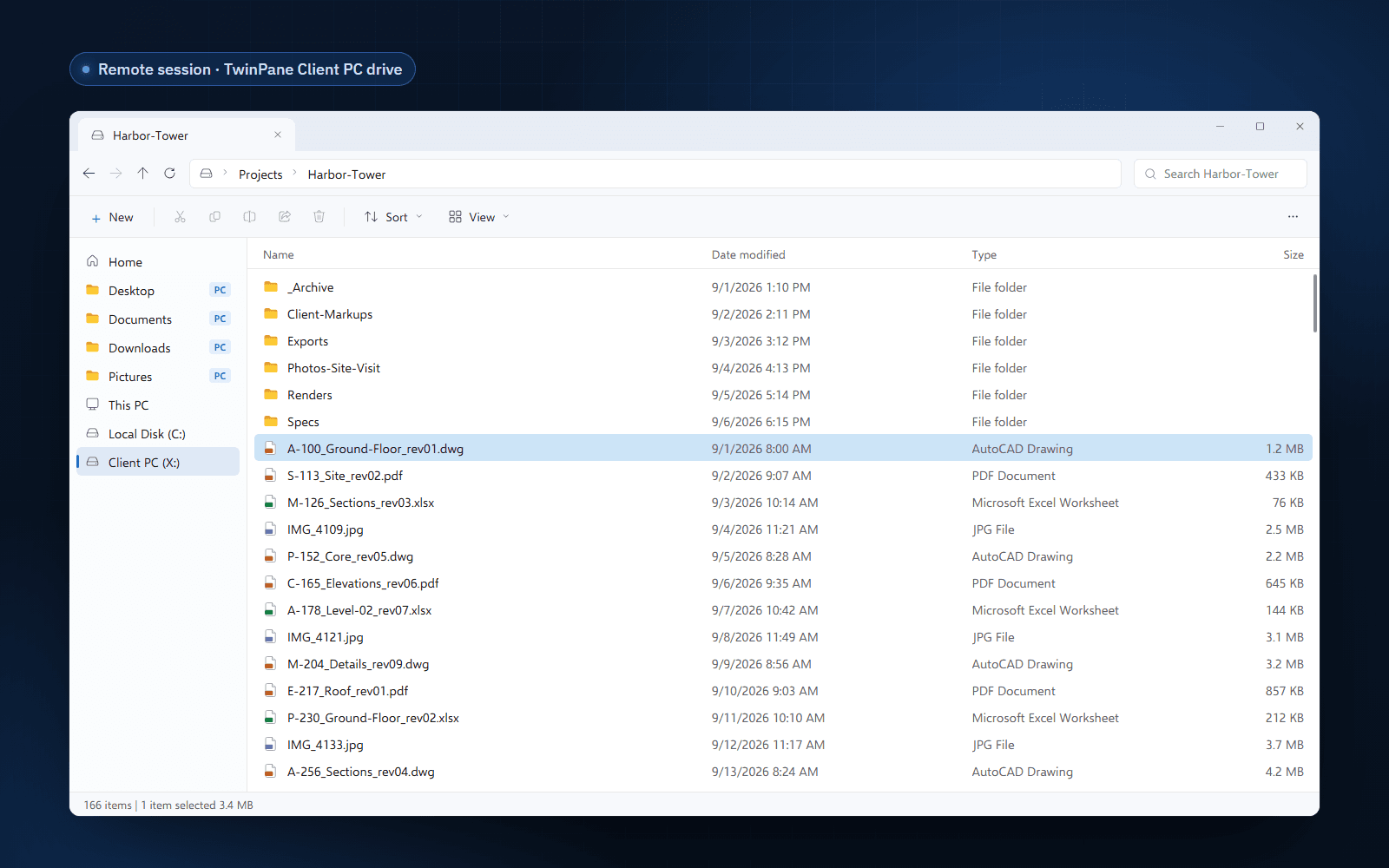This screenshot has width=1389, height=868.
Task: Select the Downloads folder in sidebar
Action: (x=158, y=348)
